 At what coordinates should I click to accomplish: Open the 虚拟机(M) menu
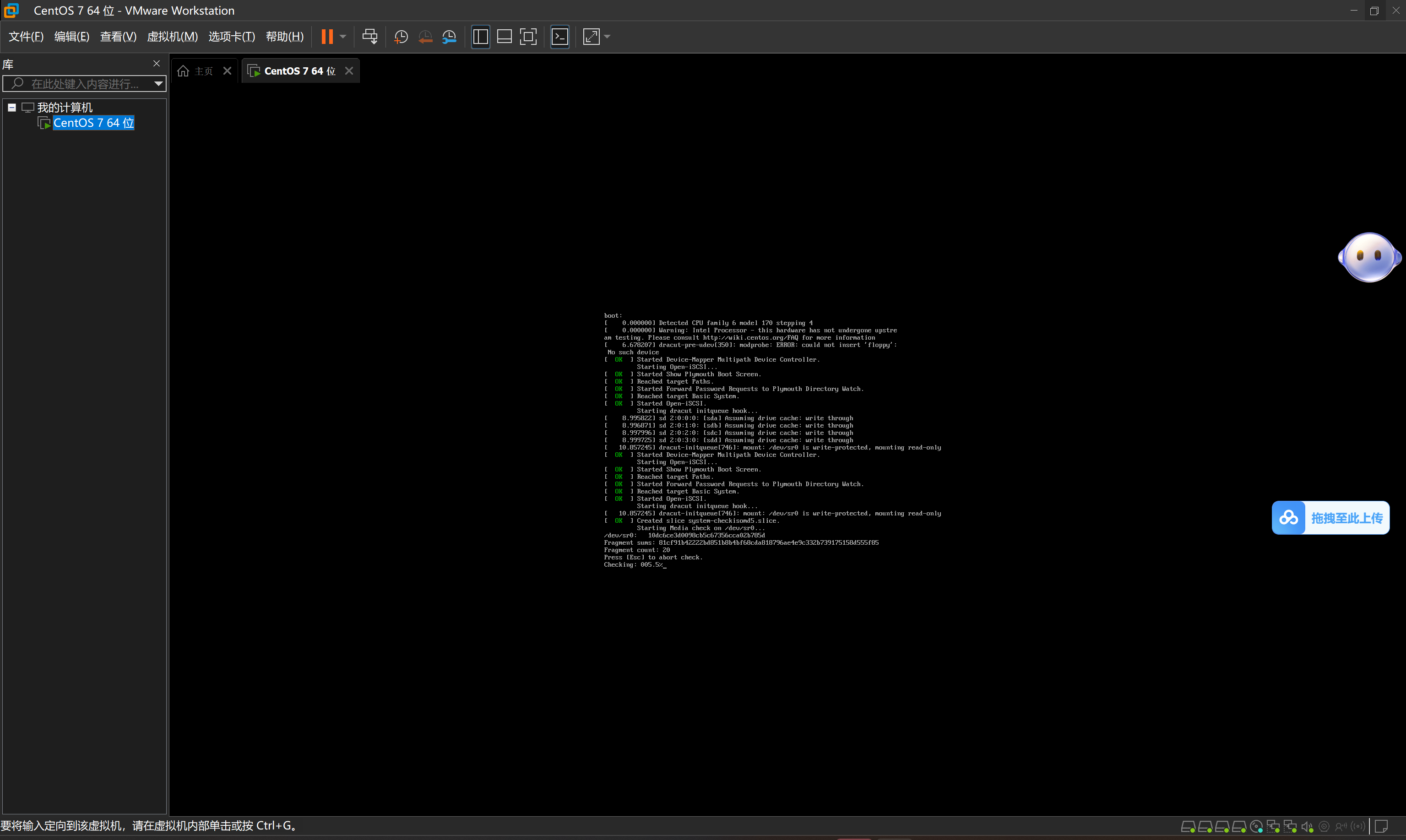(173, 36)
